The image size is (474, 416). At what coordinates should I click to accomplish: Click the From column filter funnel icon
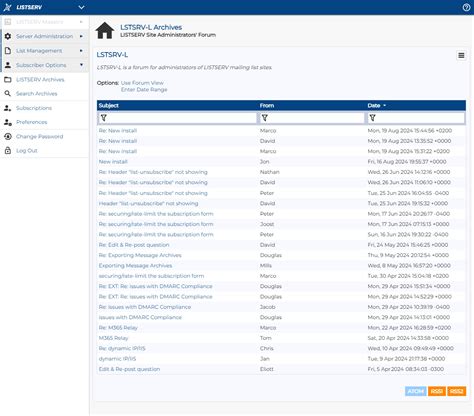pos(265,118)
